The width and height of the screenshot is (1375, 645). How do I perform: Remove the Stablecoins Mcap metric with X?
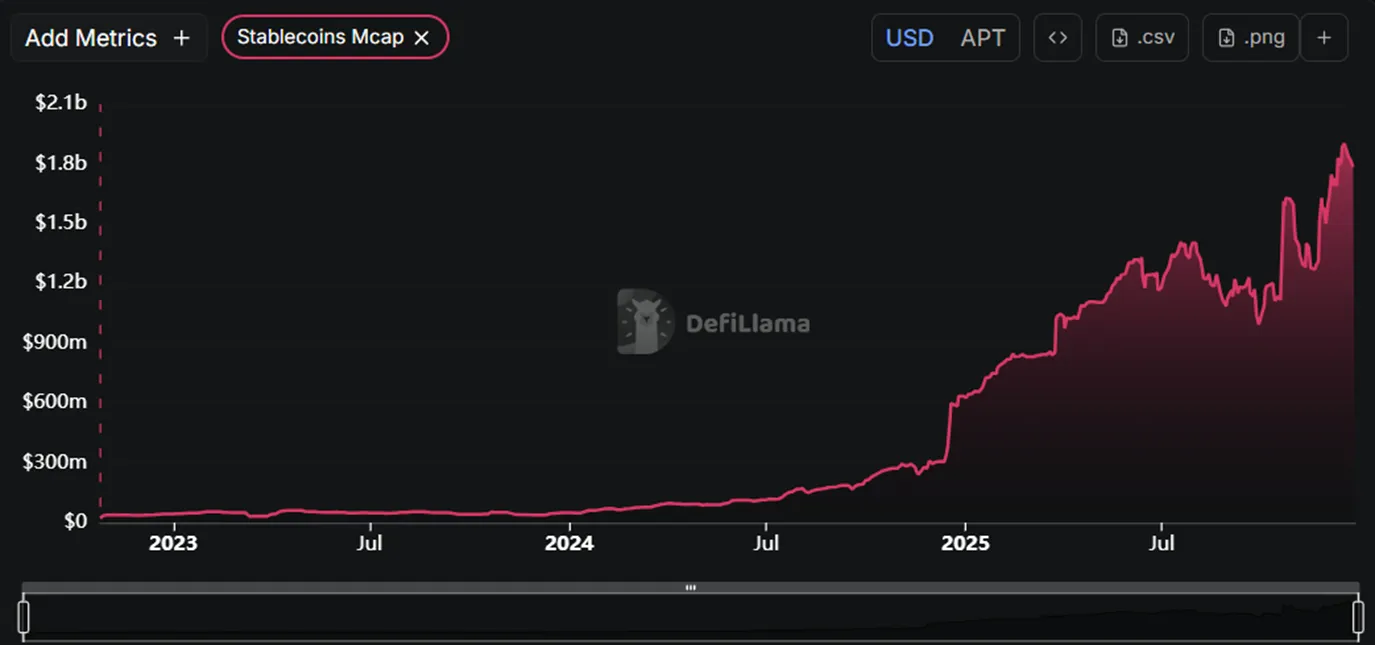422,38
